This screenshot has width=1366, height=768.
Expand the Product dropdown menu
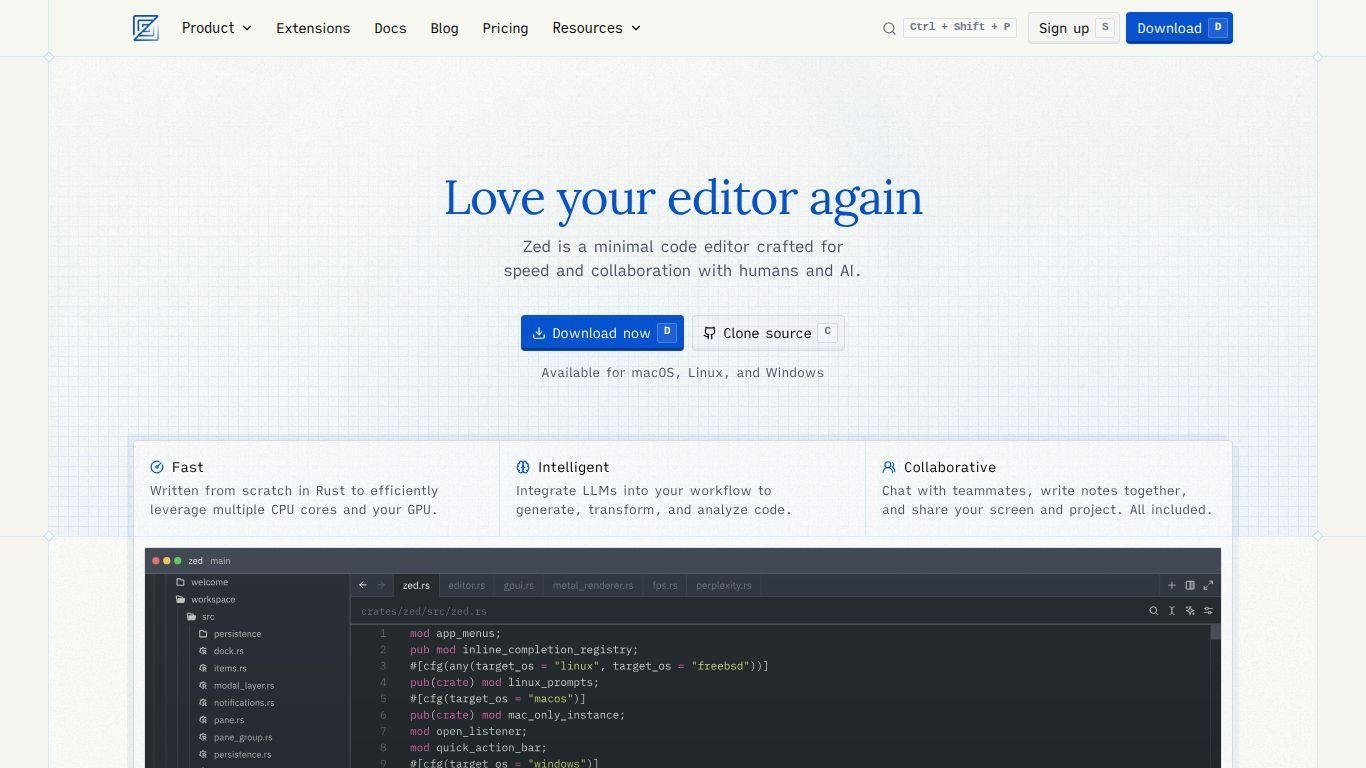[216, 28]
